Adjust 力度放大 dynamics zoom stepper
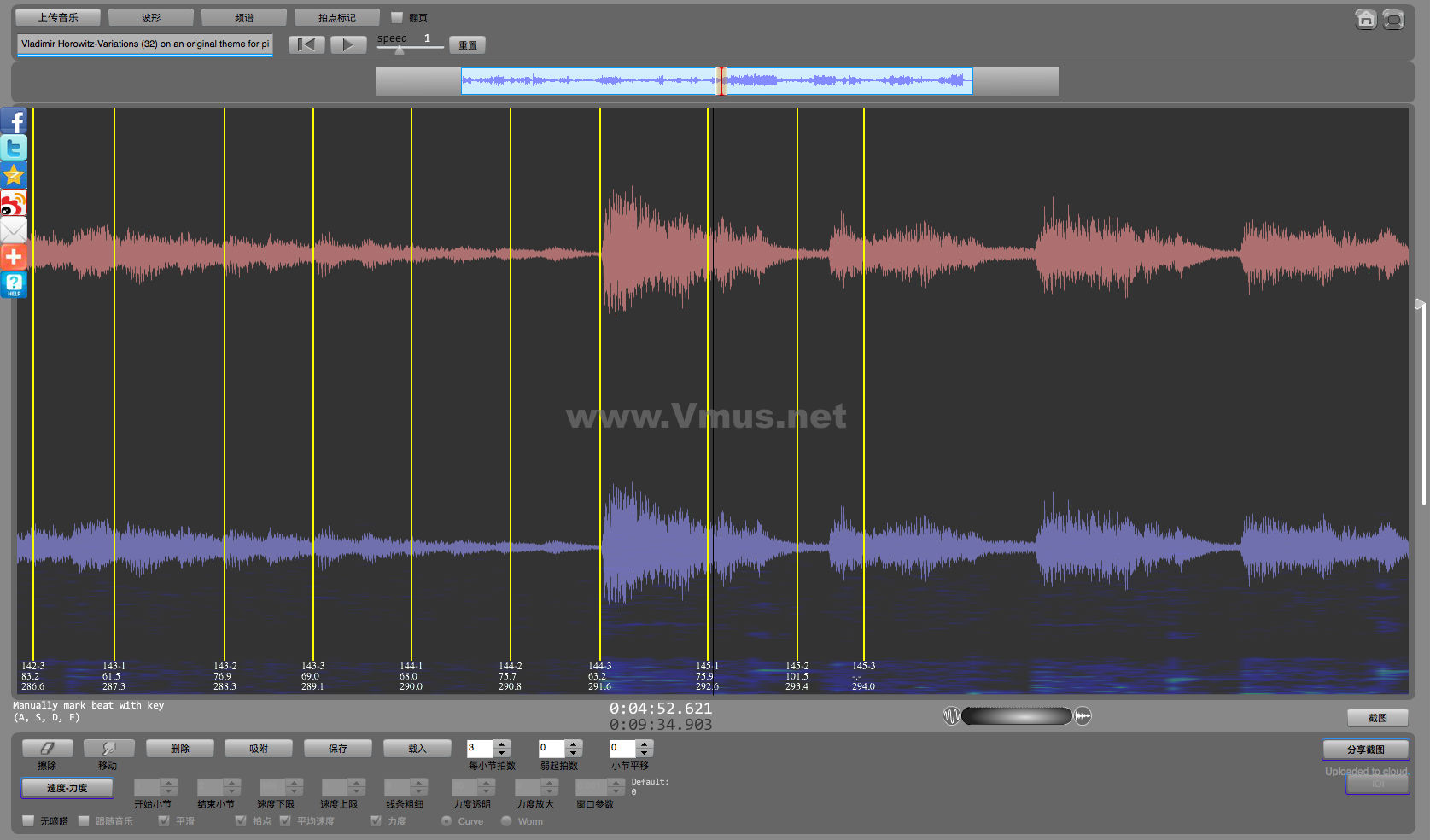 [536, 787]
